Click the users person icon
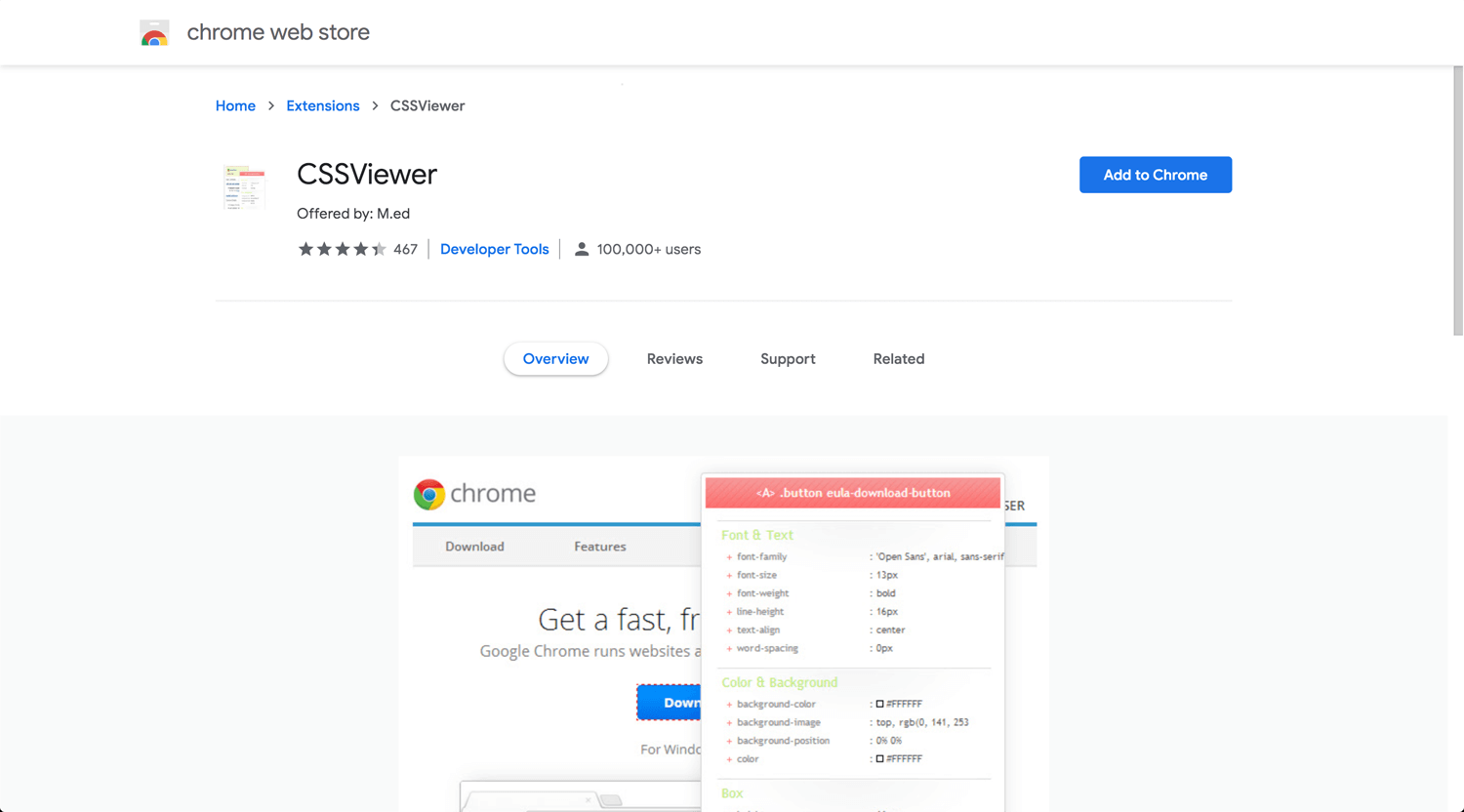 (582, 249)
